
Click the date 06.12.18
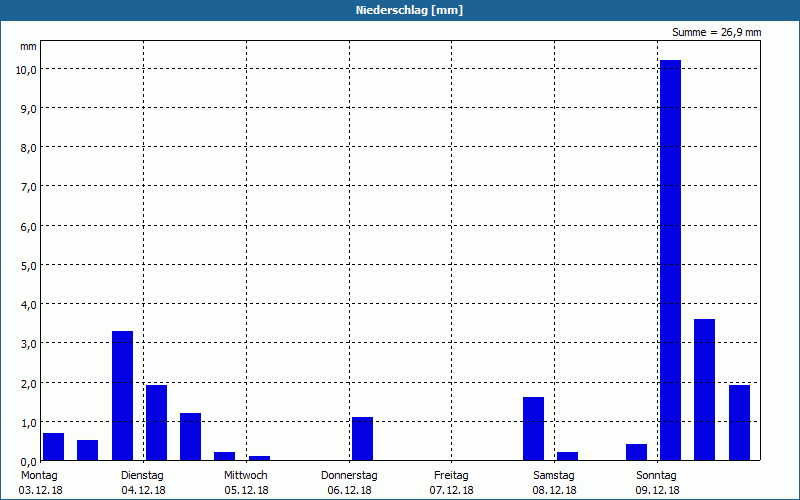(x=349, y=491)
